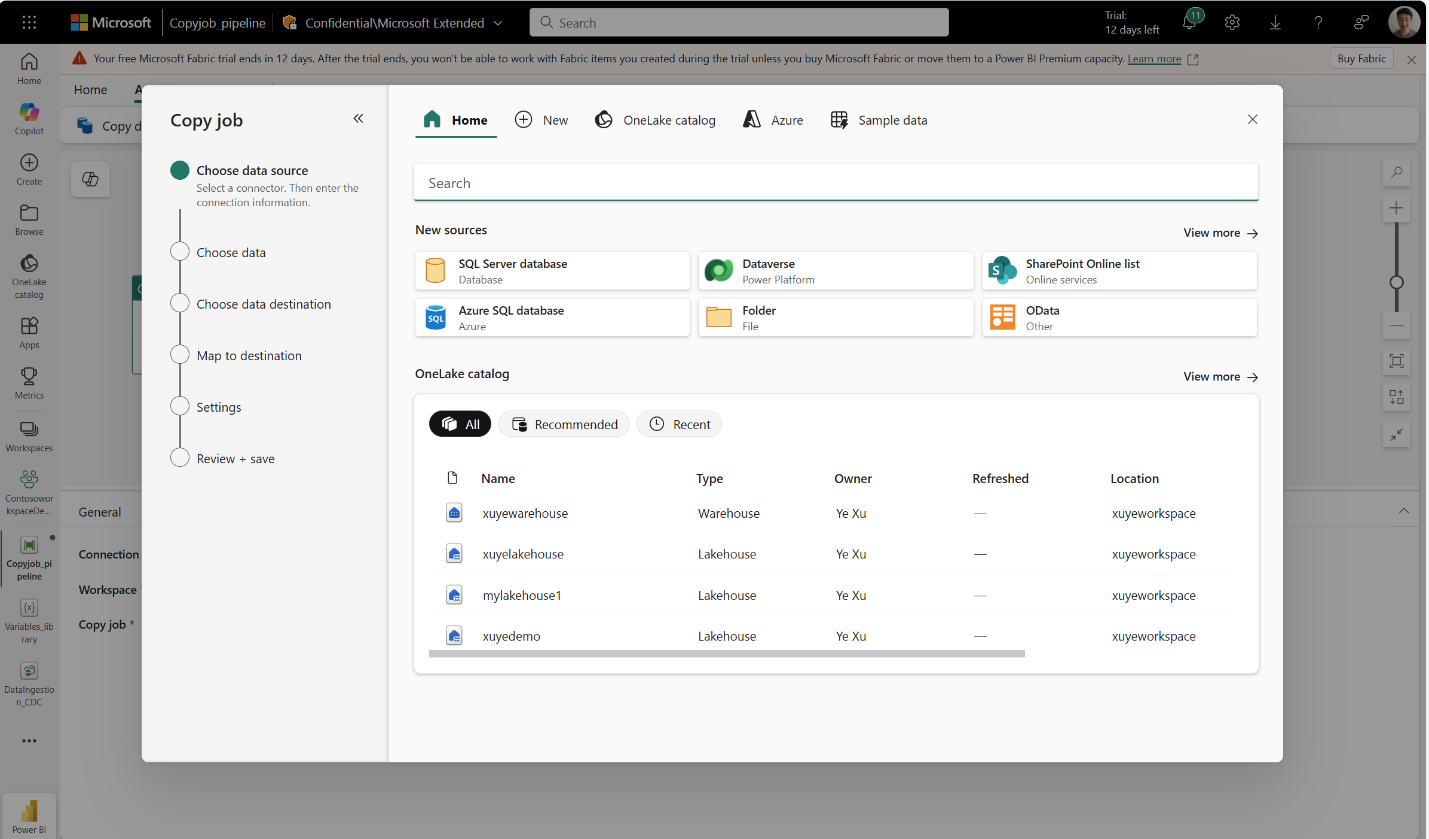Expand View more for New sources
Screen dimensions: 1429x839
[x=1220, y=233]
